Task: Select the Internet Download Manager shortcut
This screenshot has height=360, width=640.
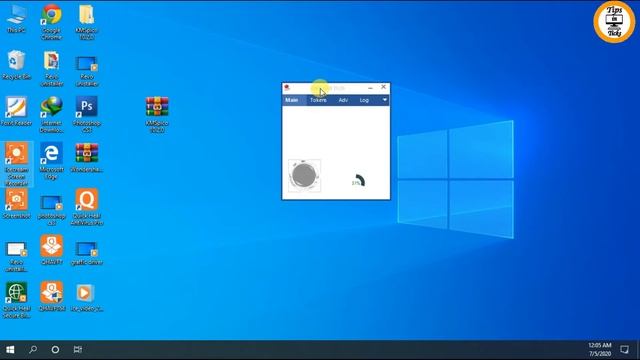Action: 51,115
